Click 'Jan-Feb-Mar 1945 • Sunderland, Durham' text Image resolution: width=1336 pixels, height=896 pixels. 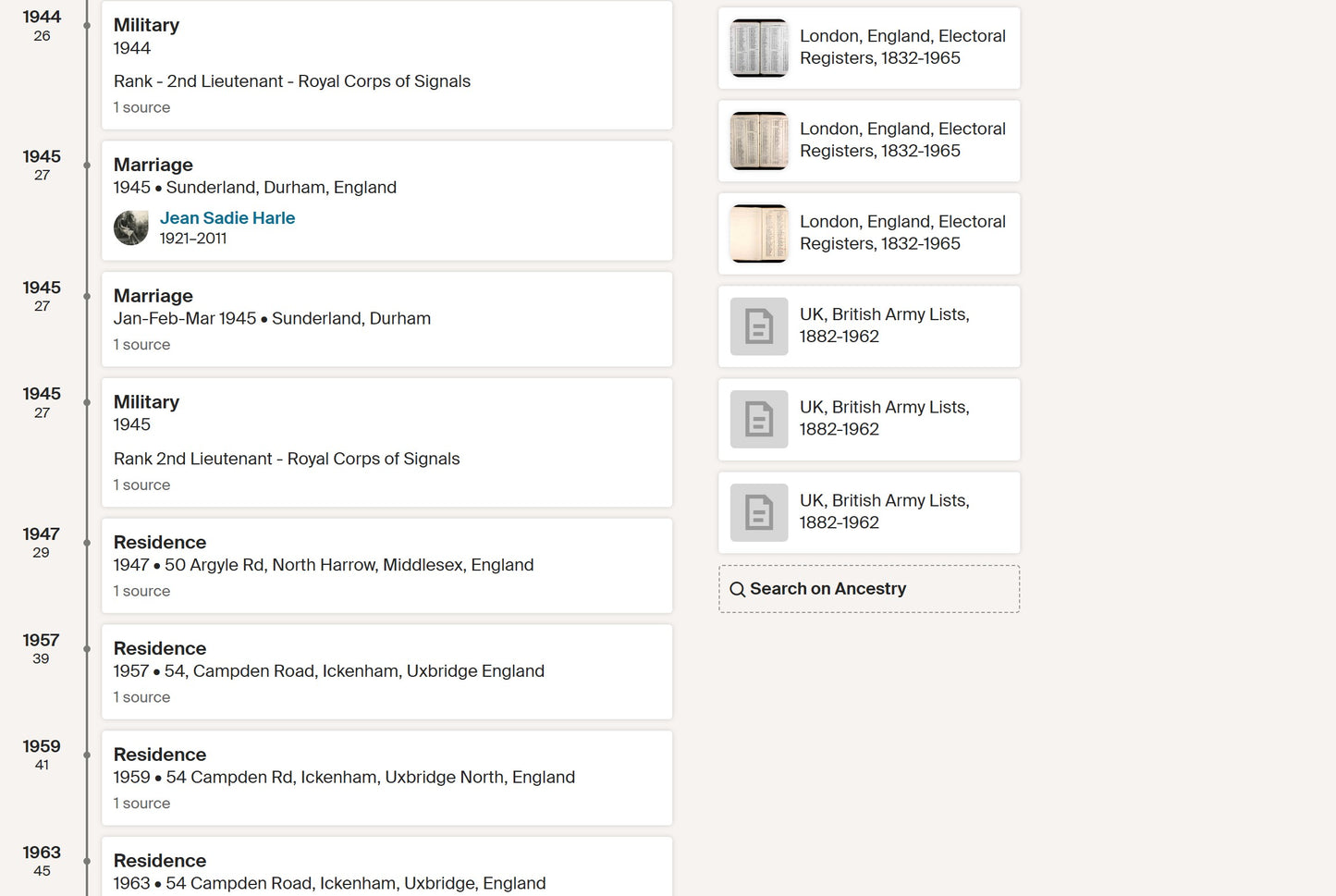pyautogui.click(x=272, y=319)
